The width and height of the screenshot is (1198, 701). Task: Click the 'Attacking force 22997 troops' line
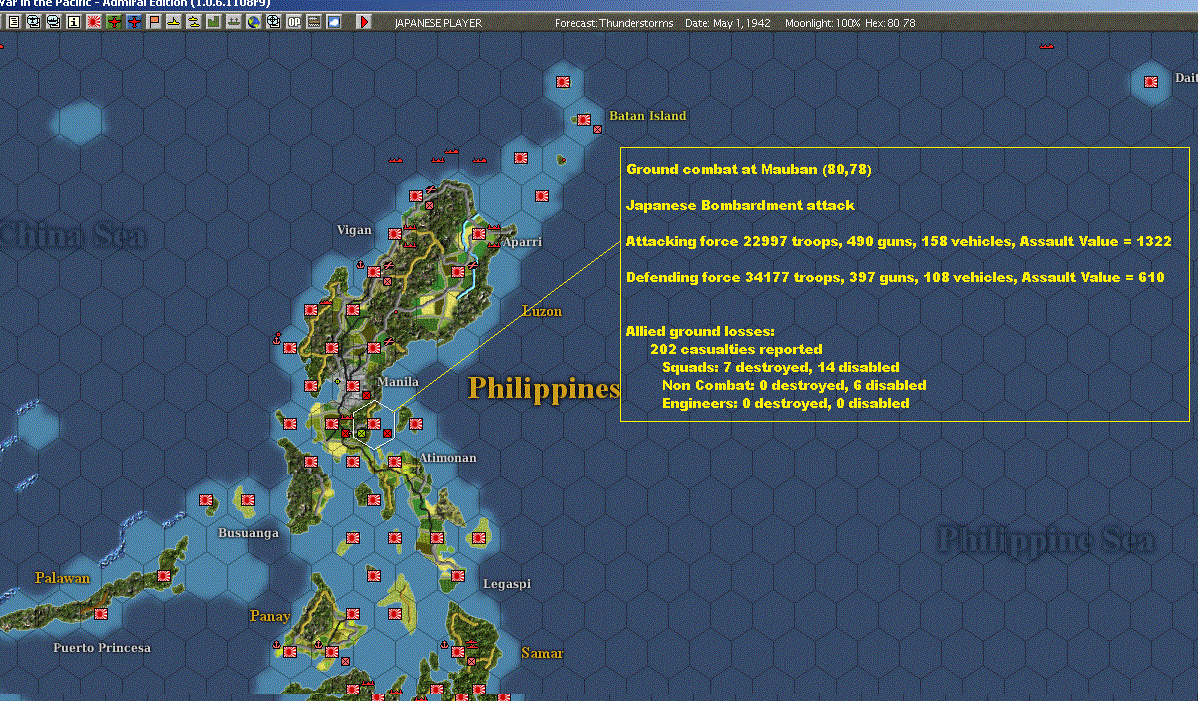coord(898,241)
